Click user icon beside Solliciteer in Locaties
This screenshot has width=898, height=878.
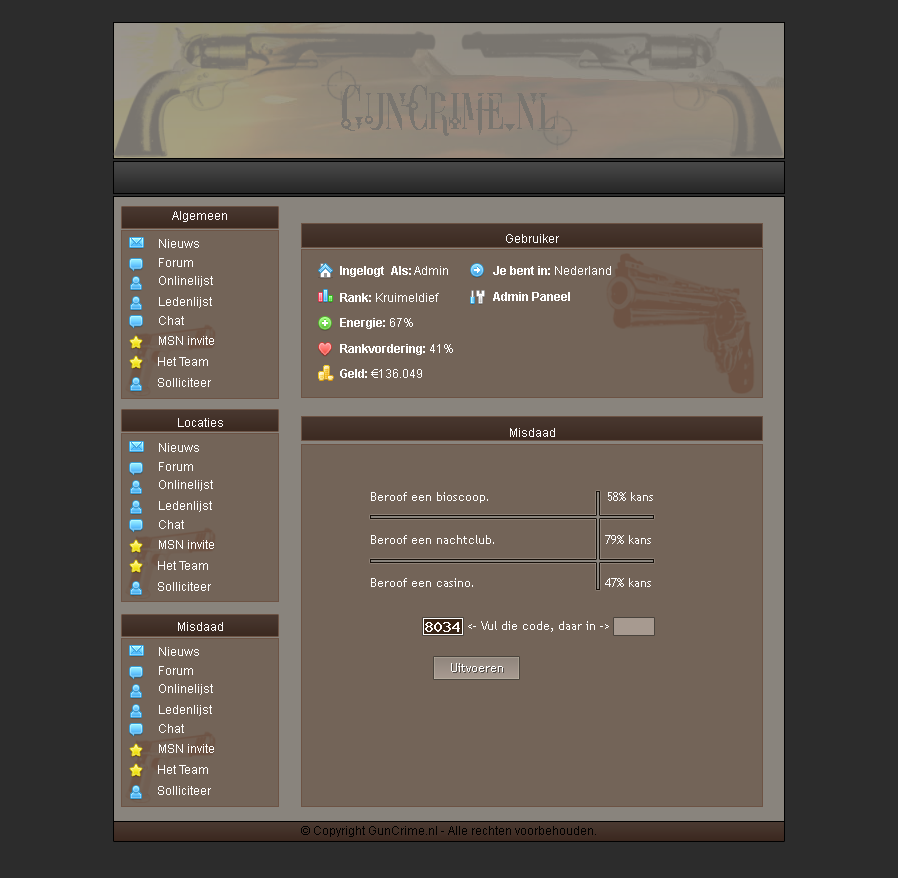pos(136,588)
